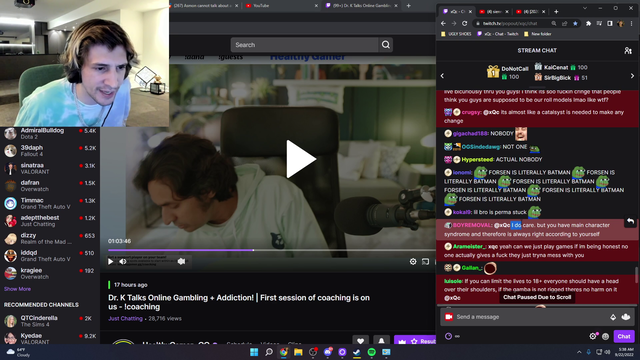Seek using the purple video progress bar

[x=272, y=250]
